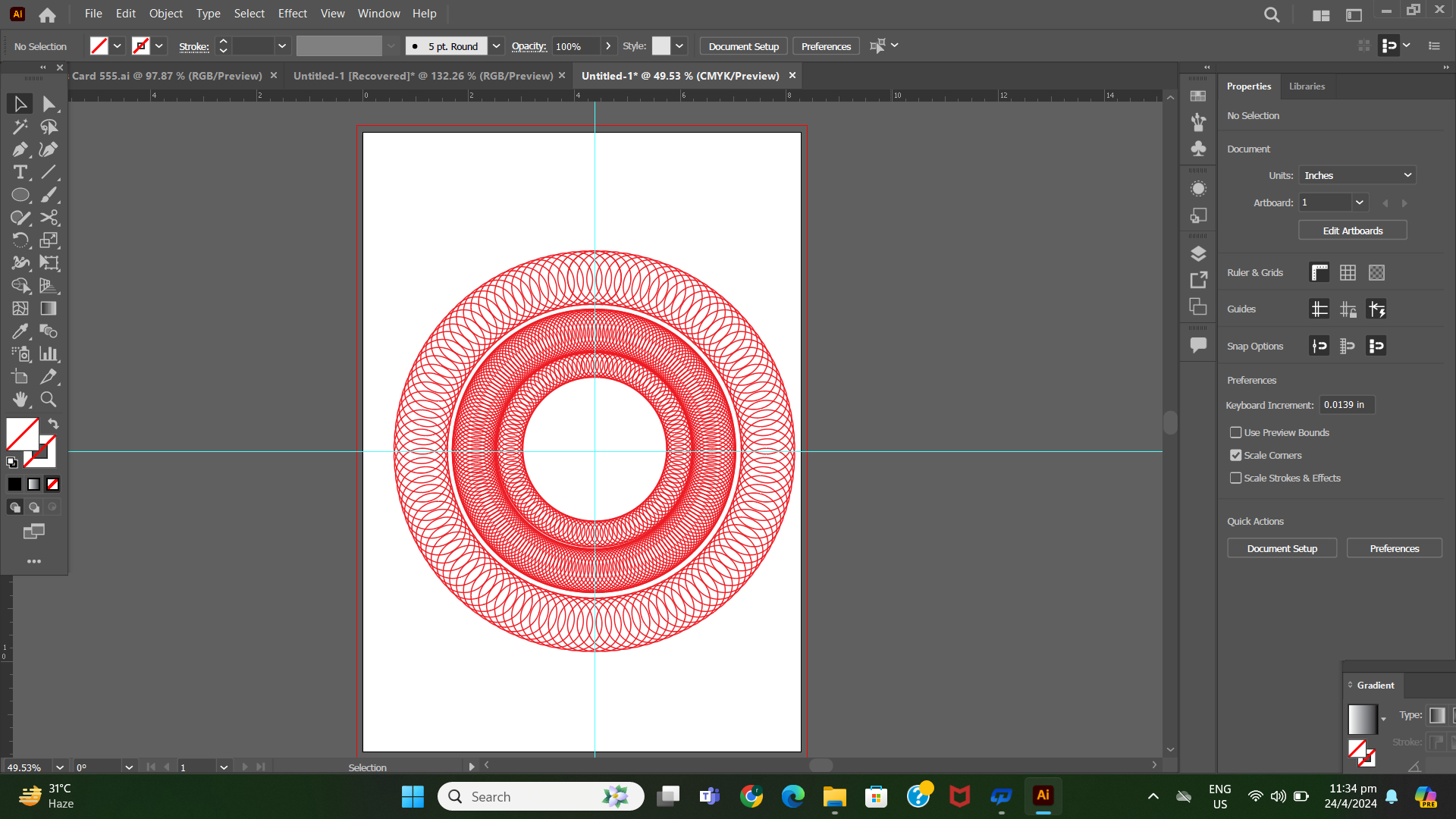The image size is (1456, 819).
Task: Toggle lock guides in Guides section
Action: pyautogui.click(x=1348, y=309)
